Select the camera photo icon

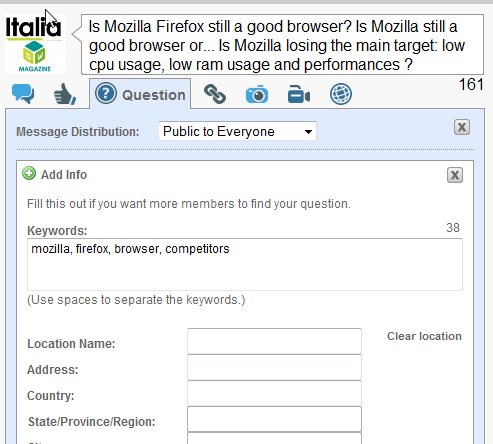tap(257, 94)
